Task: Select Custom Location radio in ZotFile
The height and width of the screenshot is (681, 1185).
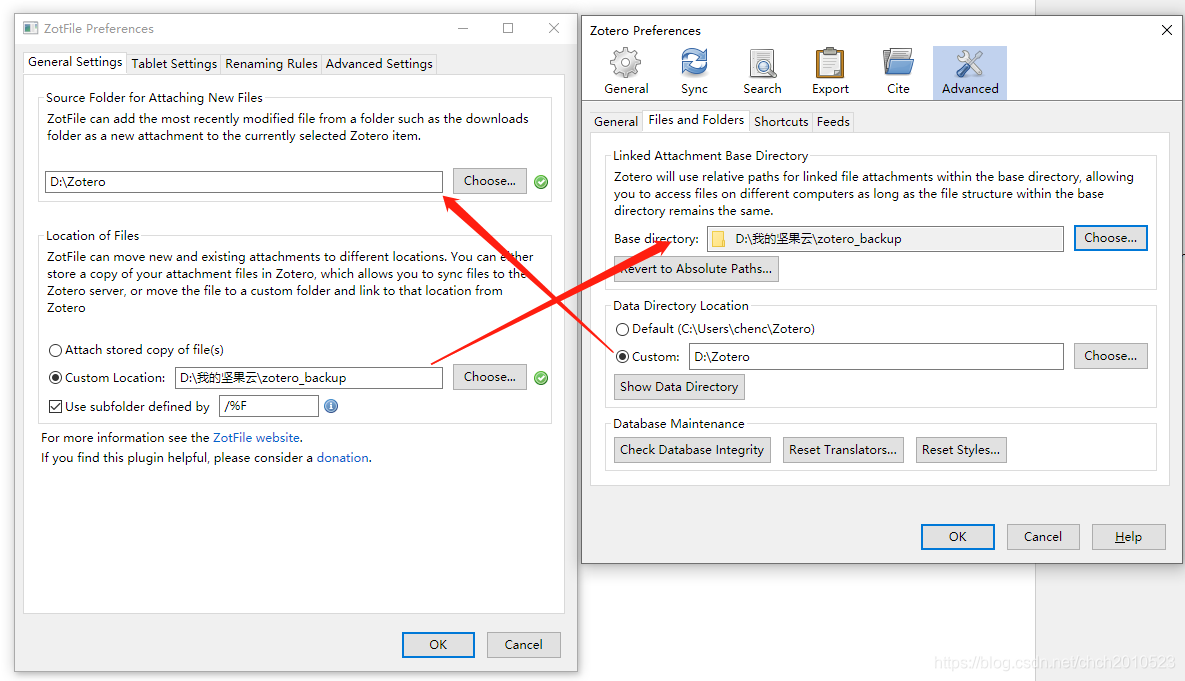Action: [x=55, y=377]
